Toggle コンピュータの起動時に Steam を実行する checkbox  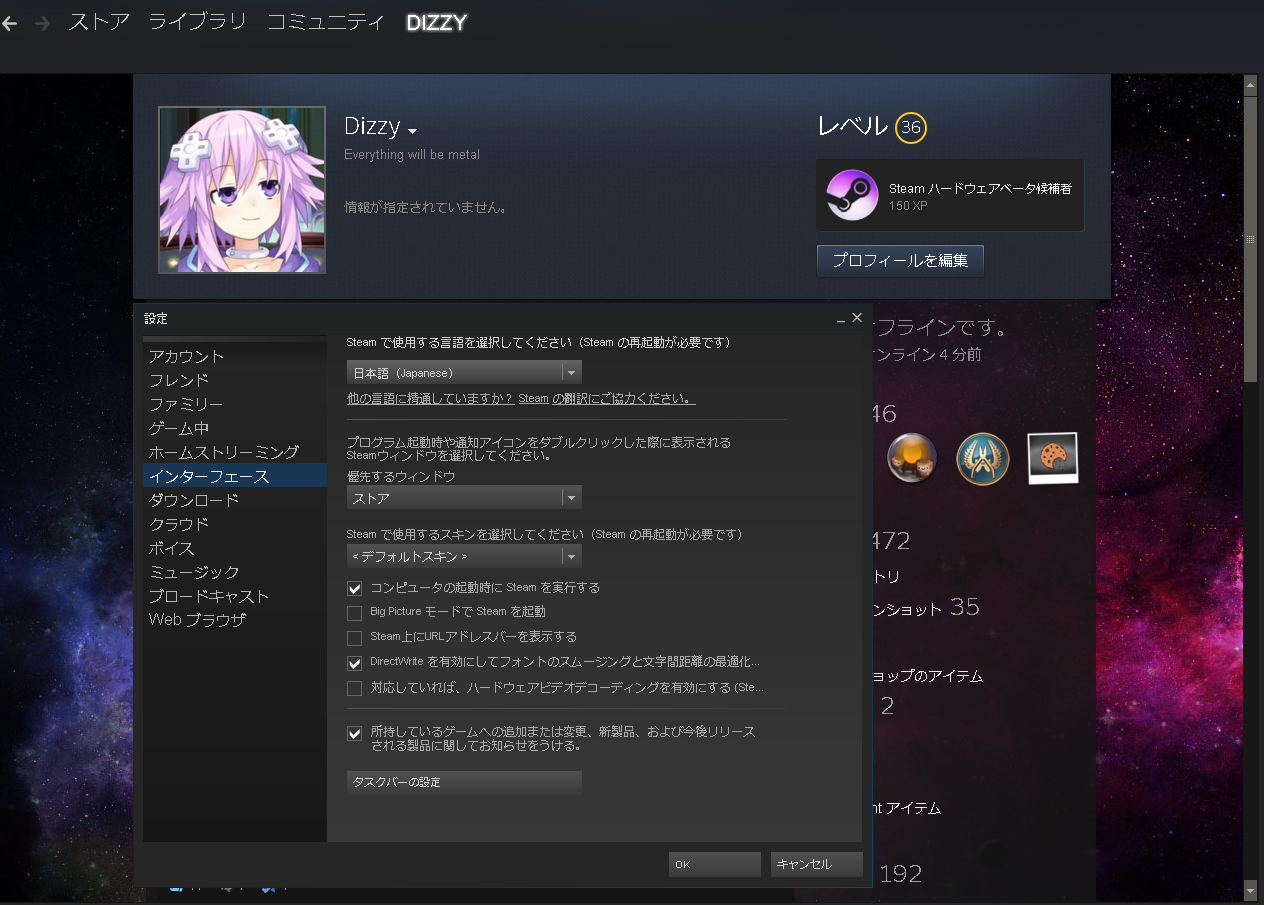[x=354, y=588]
